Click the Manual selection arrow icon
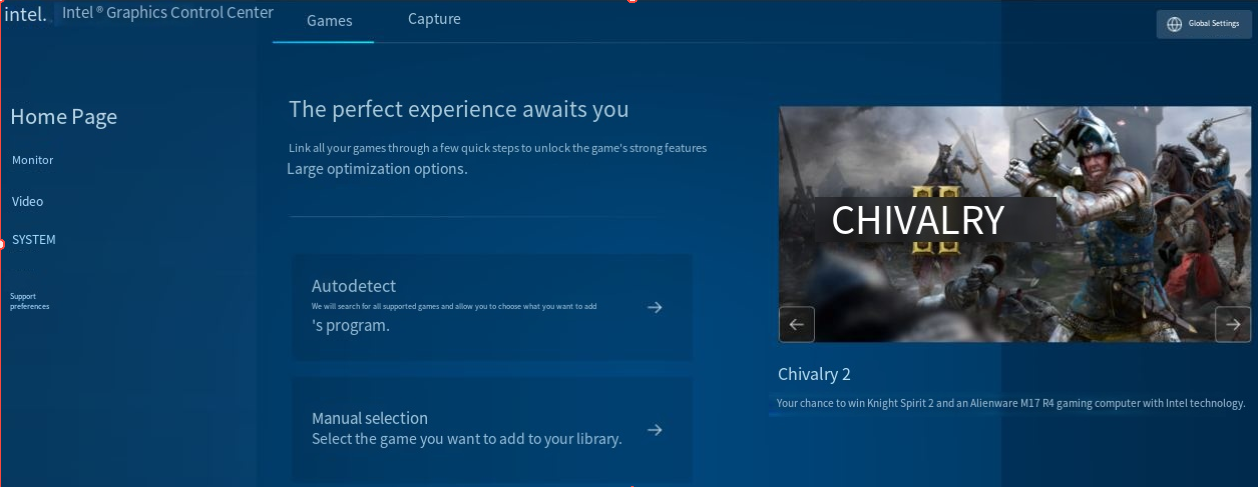The width and height of the screenshot is (1258, 487). click(x=655, y=430)
